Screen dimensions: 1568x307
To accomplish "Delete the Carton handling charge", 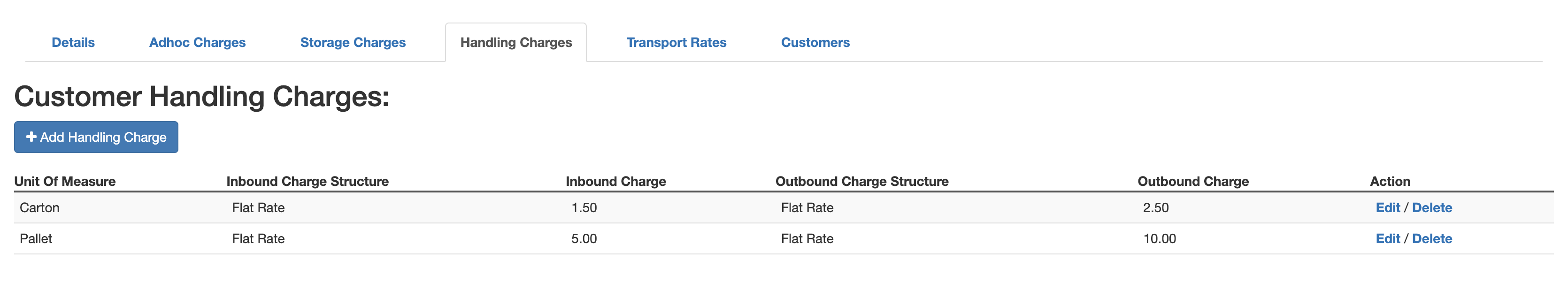I will tap(1432, 207).
